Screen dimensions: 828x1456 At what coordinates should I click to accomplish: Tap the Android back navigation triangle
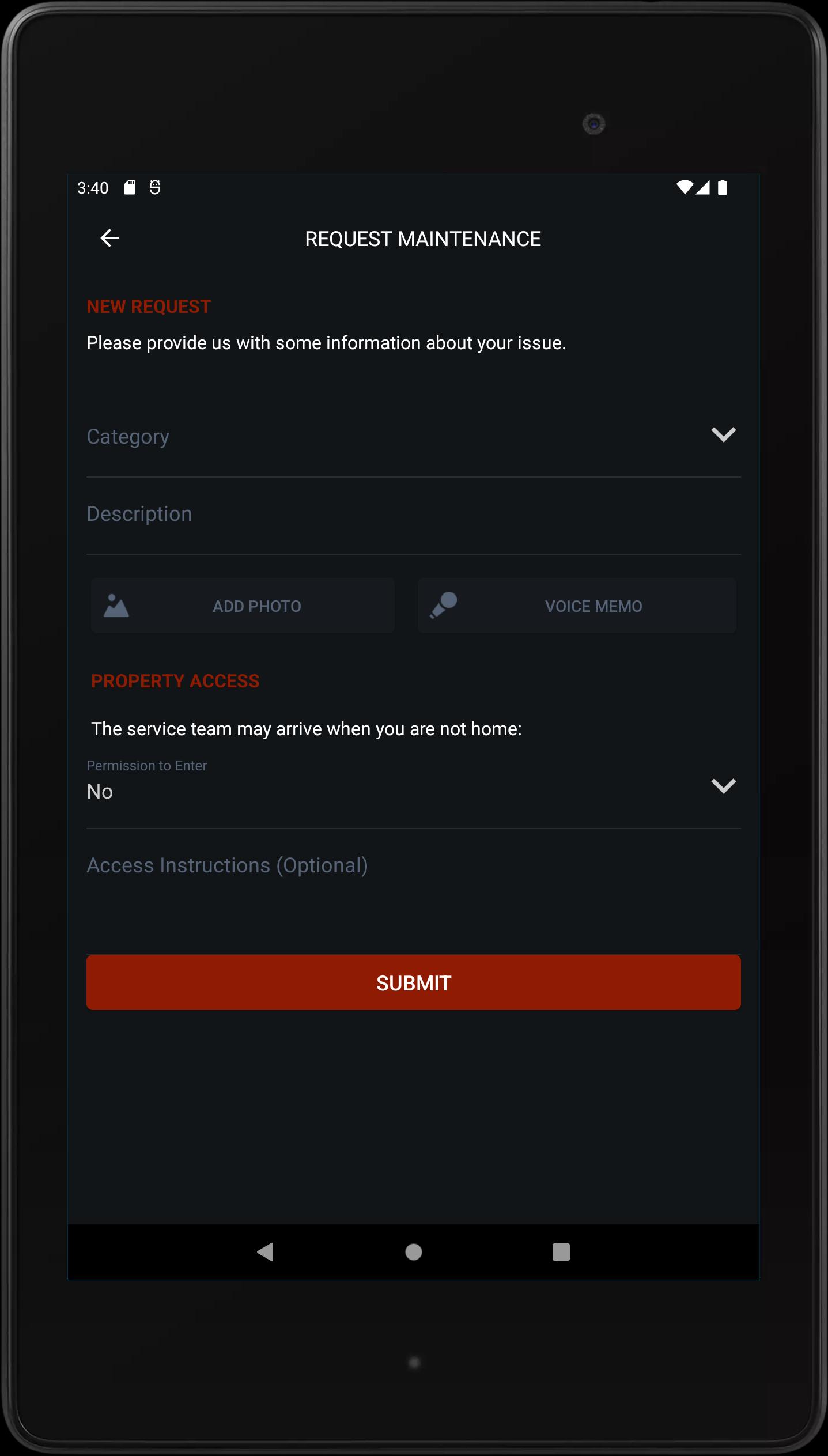pos(265,1251)
